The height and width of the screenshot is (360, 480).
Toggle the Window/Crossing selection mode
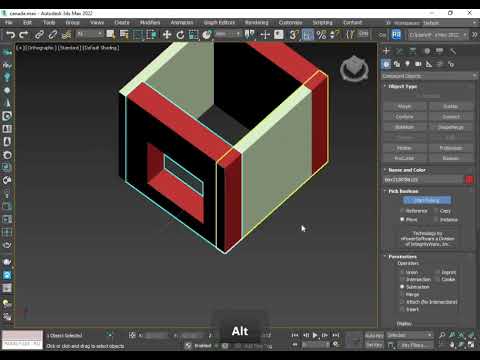pyautogui.click(x=151, y=35)
